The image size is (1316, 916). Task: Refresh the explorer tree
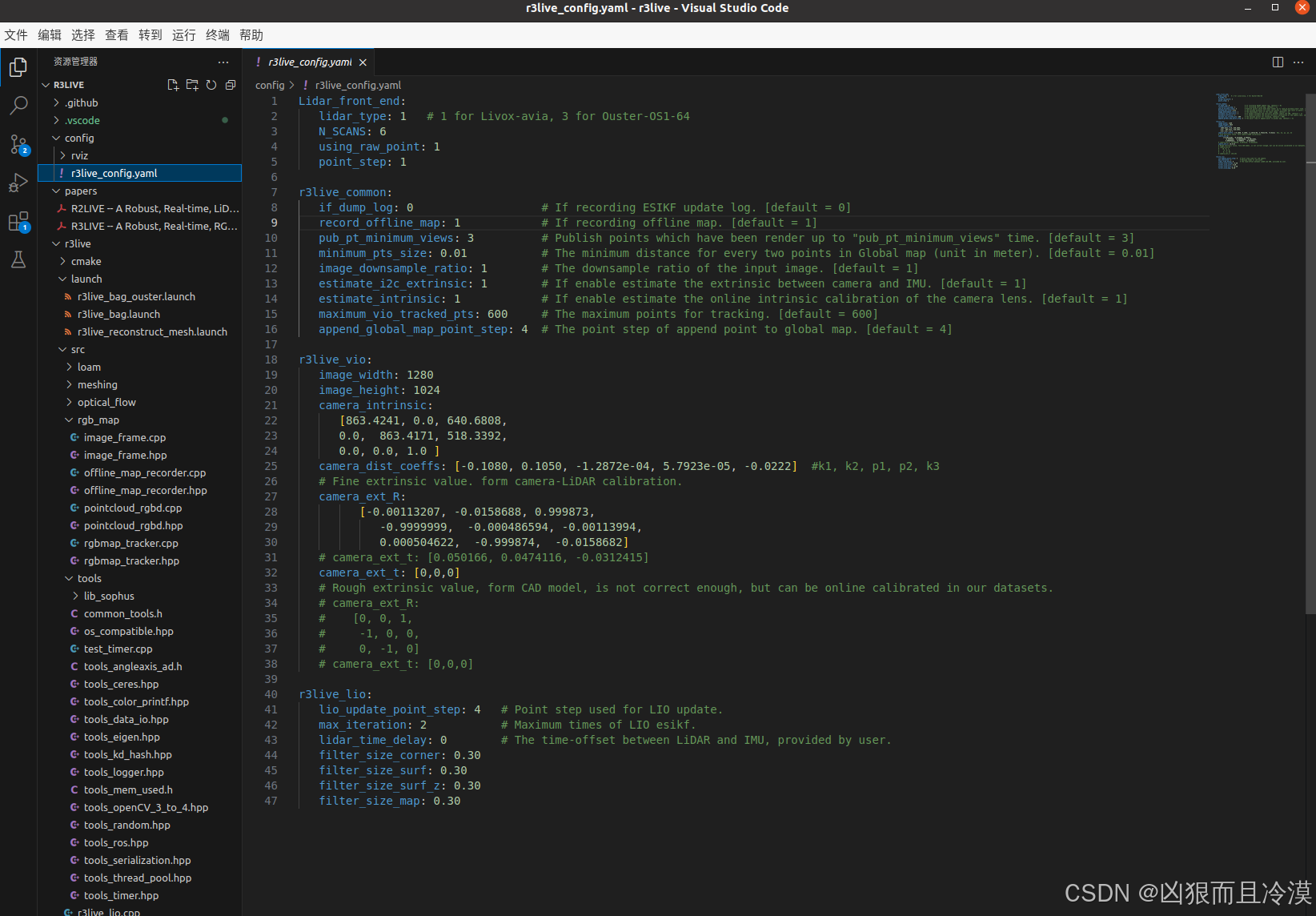coord(211,85)
